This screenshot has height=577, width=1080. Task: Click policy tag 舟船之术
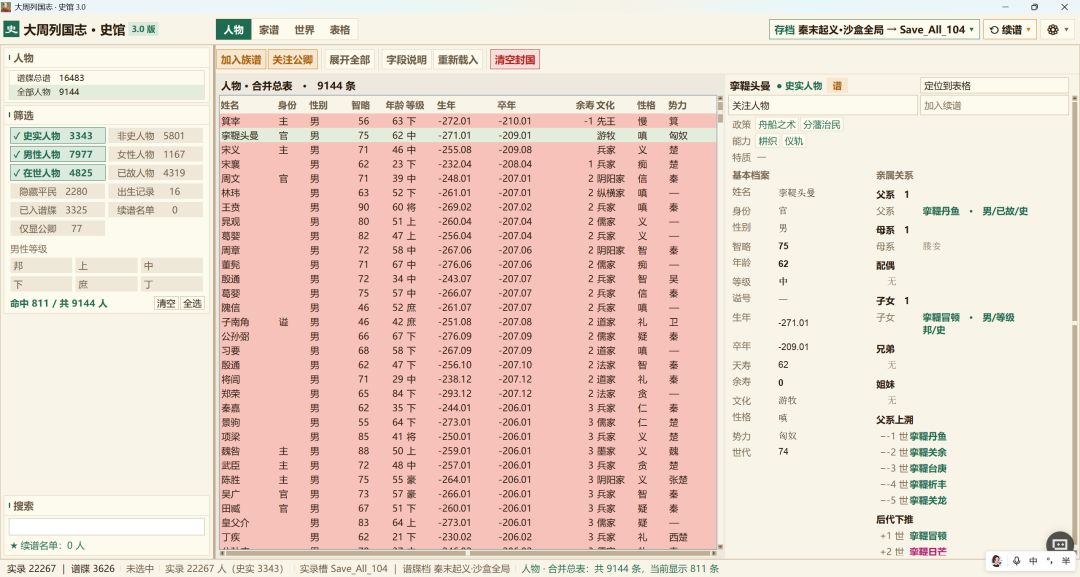(777, 125)
